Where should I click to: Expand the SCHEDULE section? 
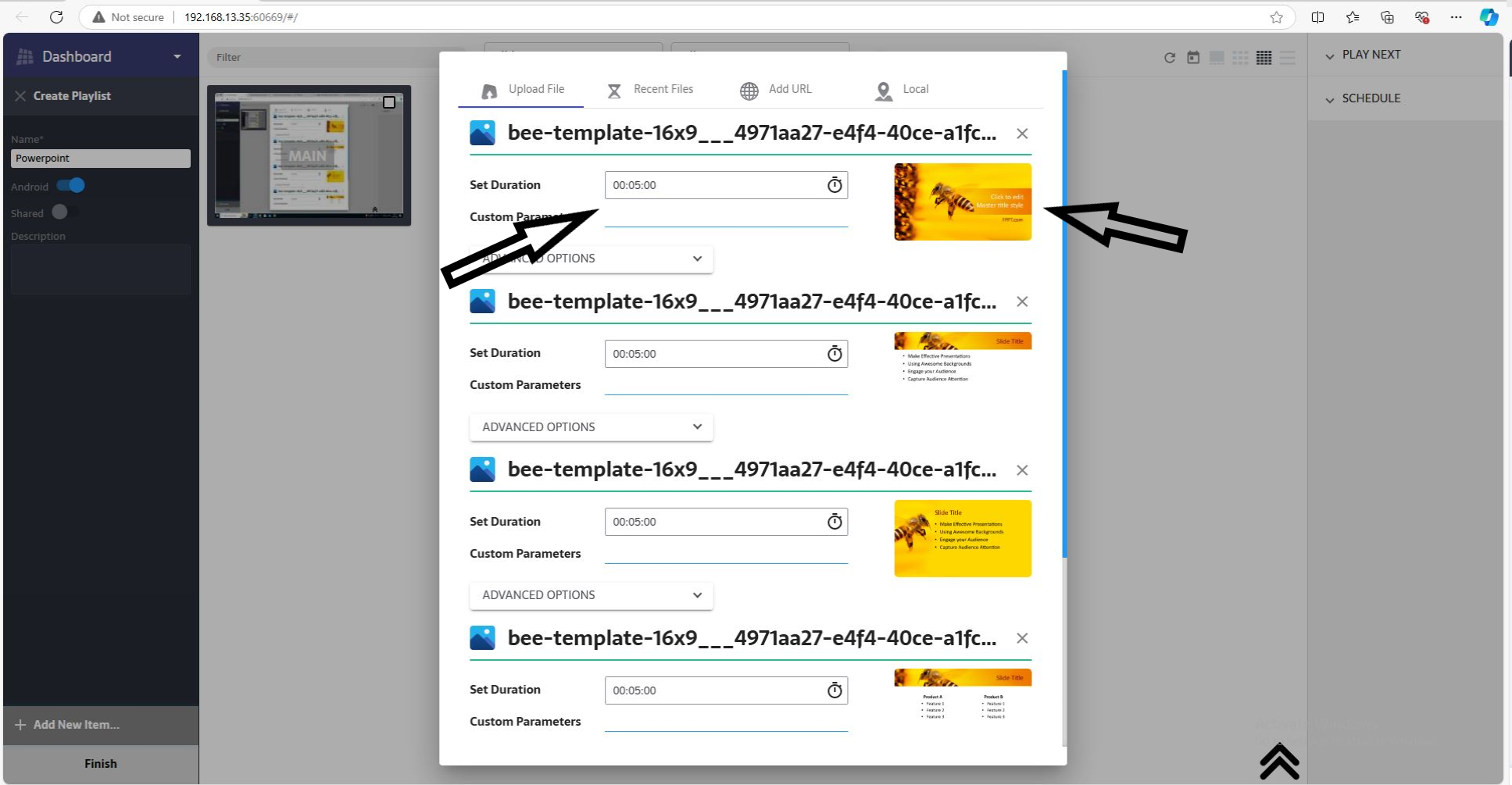tap(1370, 98)
